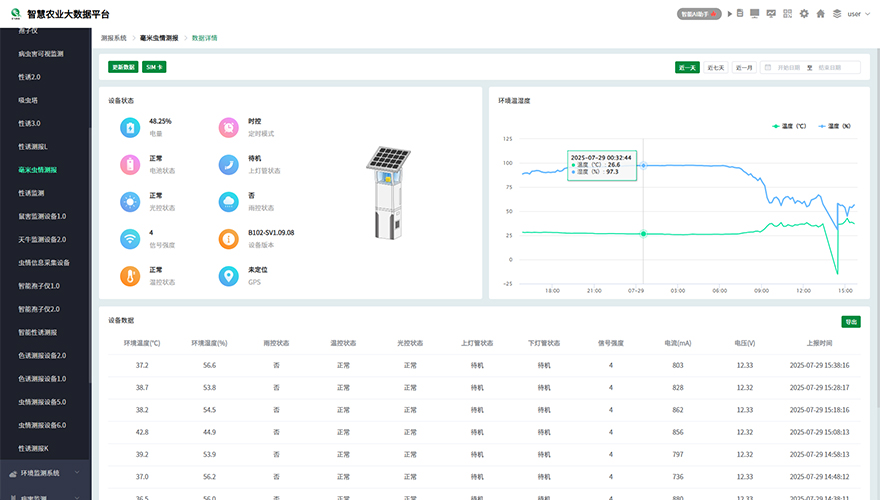Open the user account dropdown

coord(857,14)
